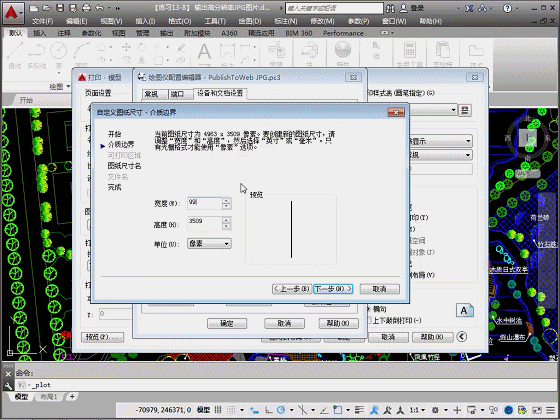This screenshot has height=420, width=560.
Task: Click the Undo arrow in quick access toolbar
Action: pyautogui.click(x=100, y=8)
